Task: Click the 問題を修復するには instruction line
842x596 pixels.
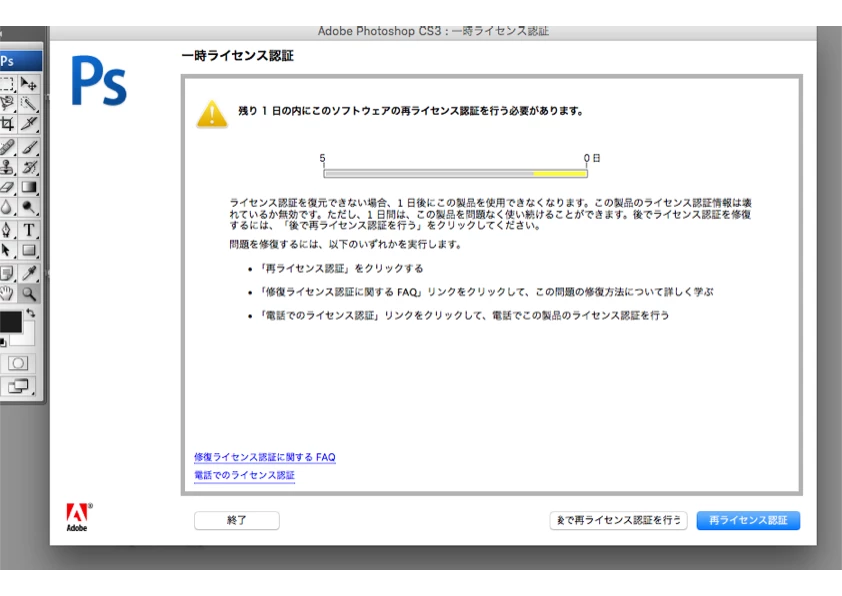Action: 346,244
